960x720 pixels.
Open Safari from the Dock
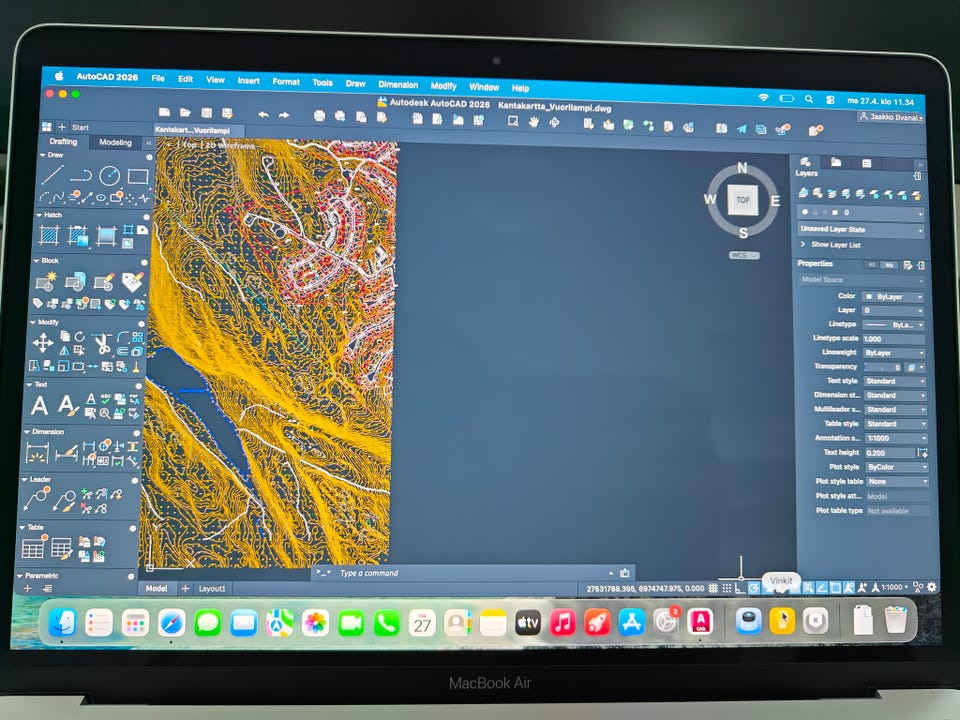(x=171, y=623)
